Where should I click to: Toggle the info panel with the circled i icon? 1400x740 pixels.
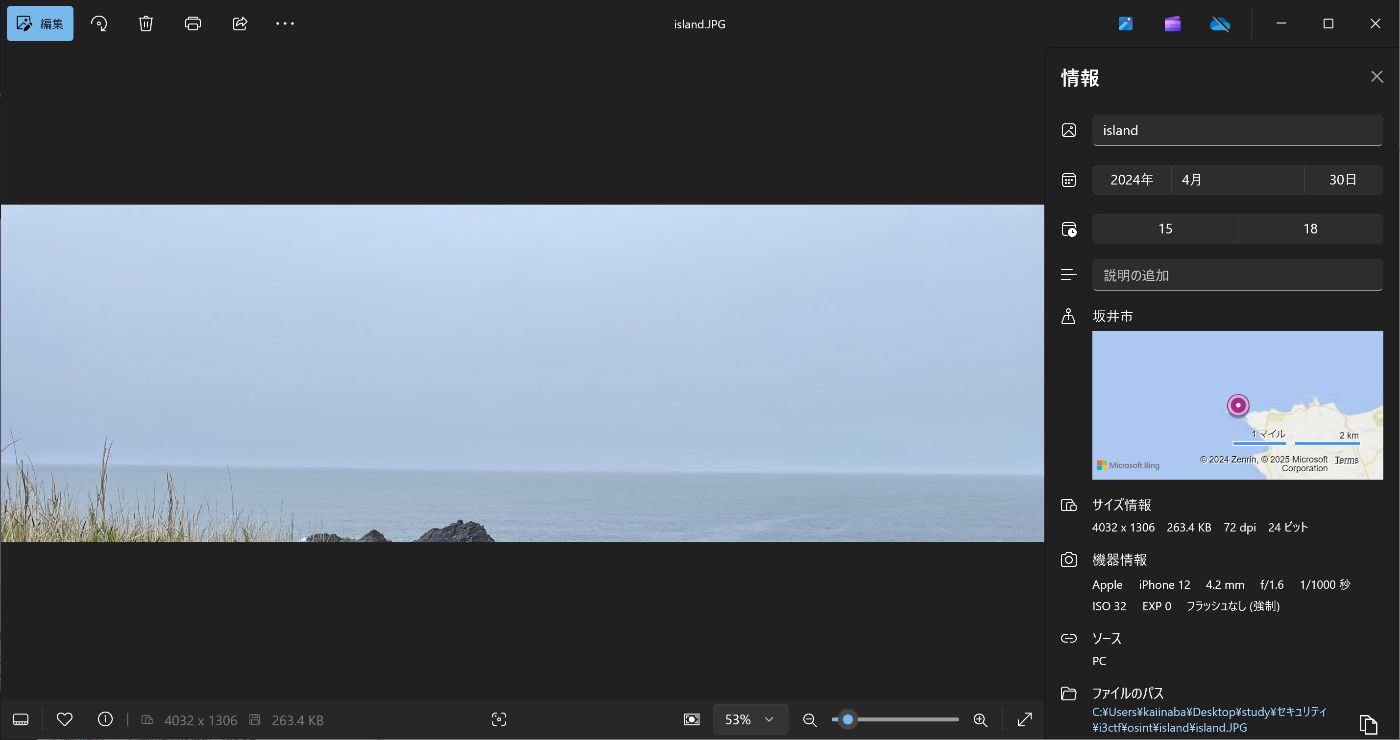105,719
